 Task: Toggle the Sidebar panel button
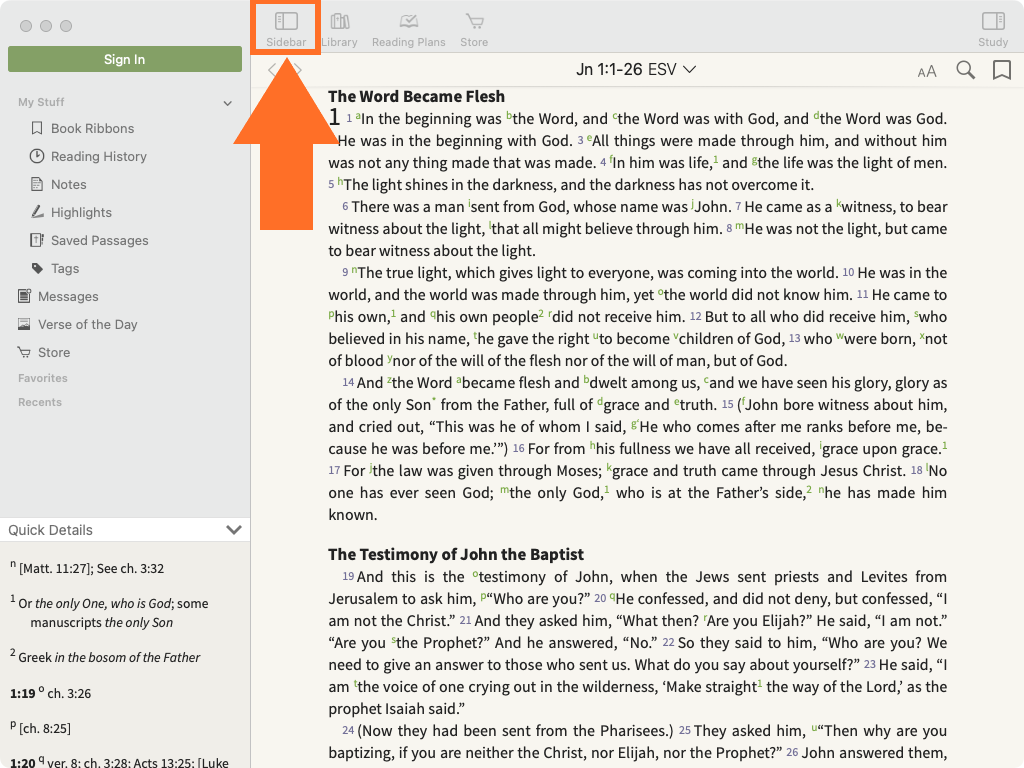tap(286, 28)
